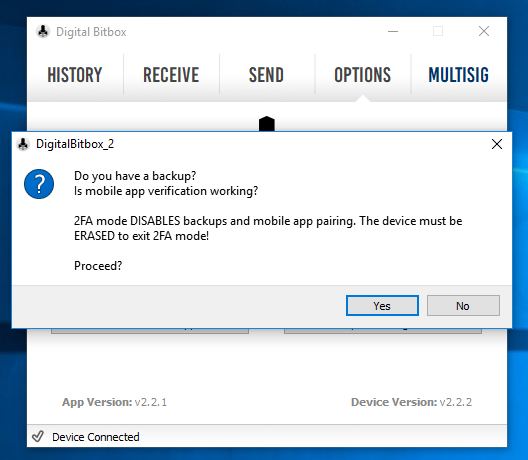Close the DigitalBitbox_2 dialog

497,144
